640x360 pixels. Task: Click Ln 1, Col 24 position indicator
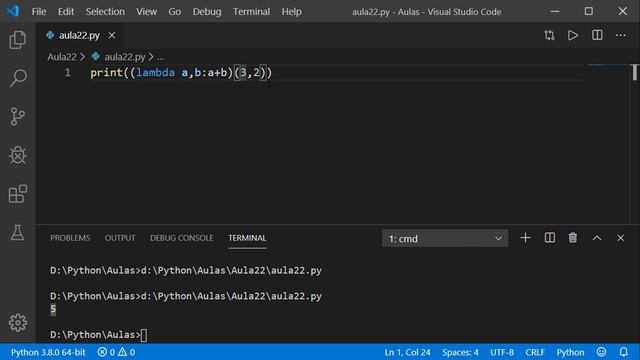coord(407,352)
